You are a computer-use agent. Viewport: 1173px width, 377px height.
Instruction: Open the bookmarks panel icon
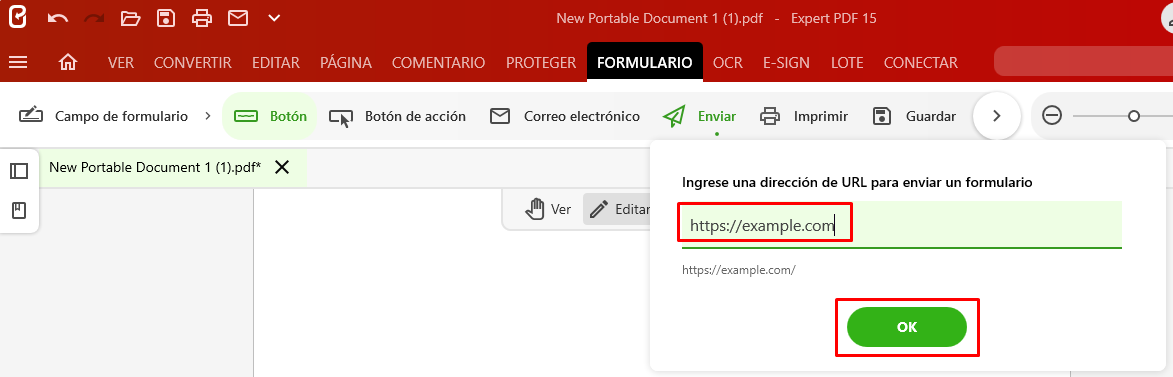tap(19, 210)
